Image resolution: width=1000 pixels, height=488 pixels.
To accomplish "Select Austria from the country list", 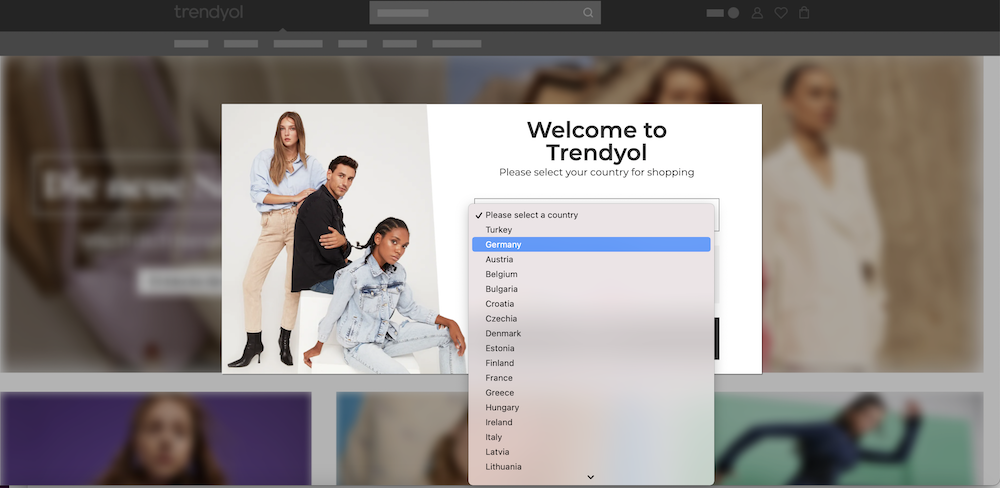I will point(591,259).
